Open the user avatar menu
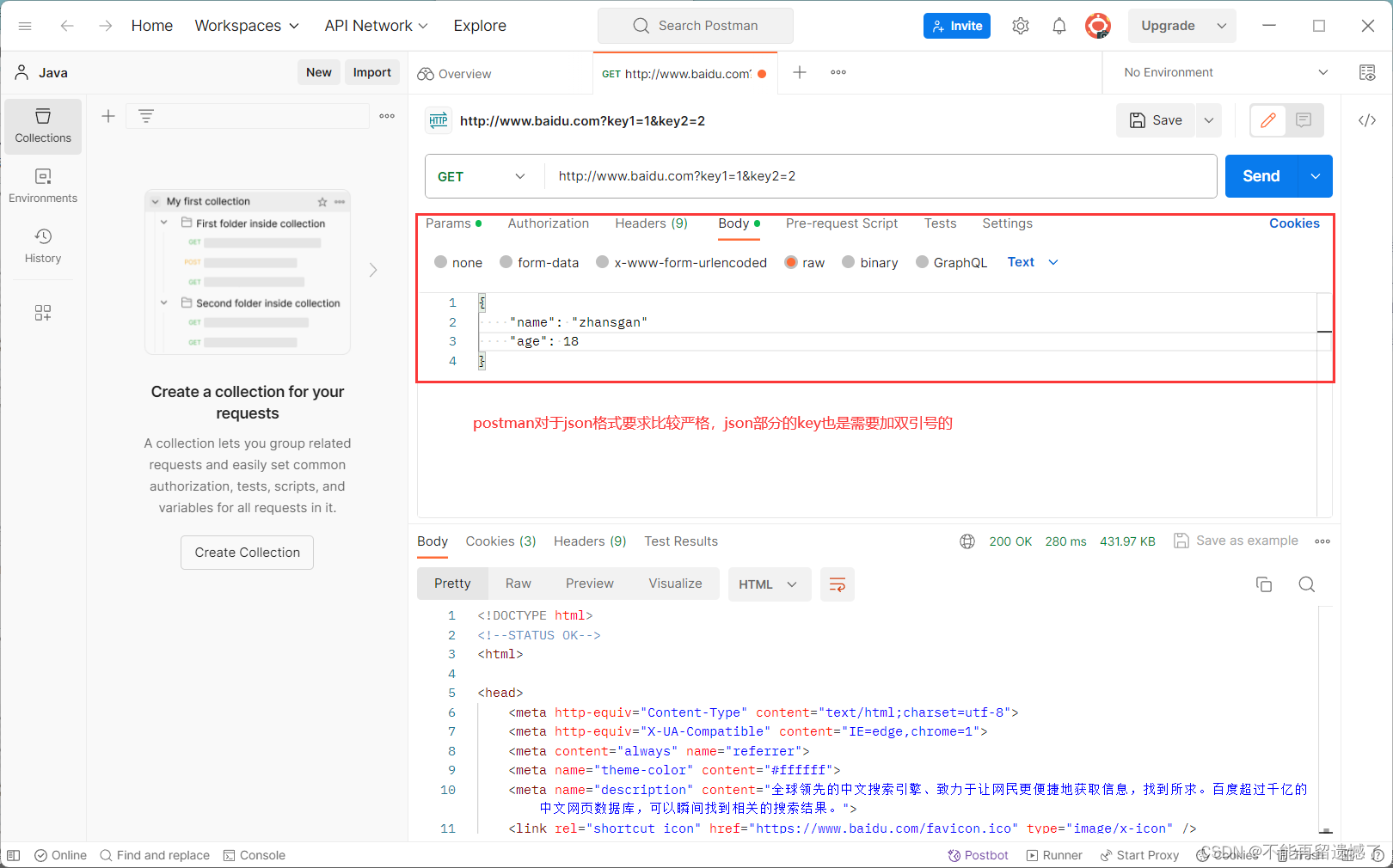Image resolution: width=1393 pixels, height=868 pixels. coord(1098,26)
